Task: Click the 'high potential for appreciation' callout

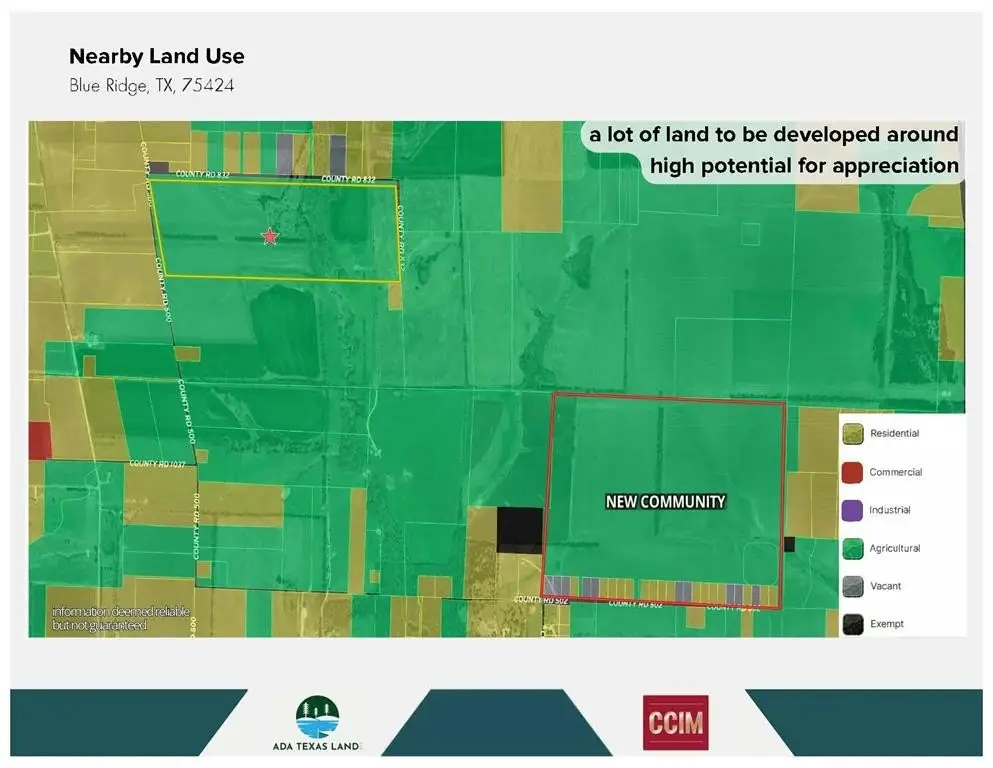Action: click(804, 165)
